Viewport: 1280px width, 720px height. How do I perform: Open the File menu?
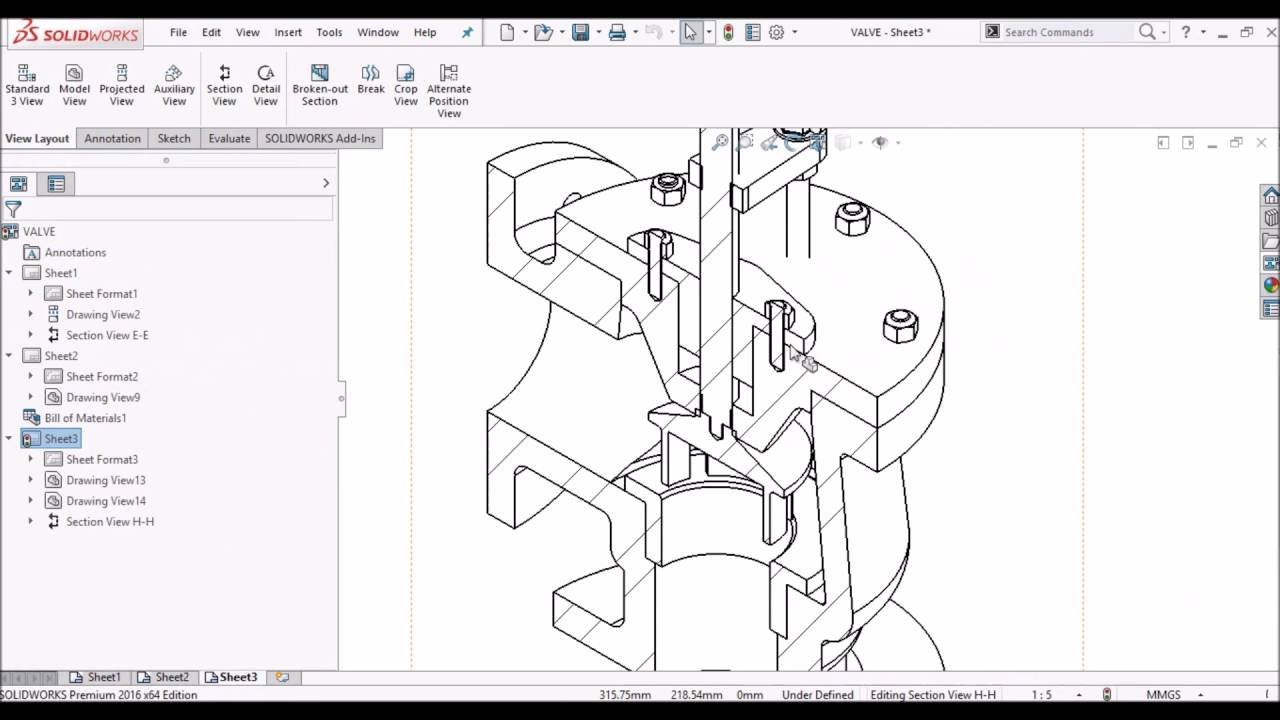[178, 32]
